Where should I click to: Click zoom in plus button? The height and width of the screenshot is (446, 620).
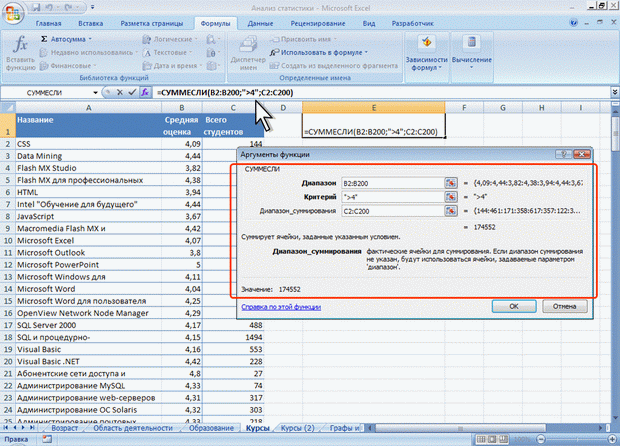tap(613, 439)
